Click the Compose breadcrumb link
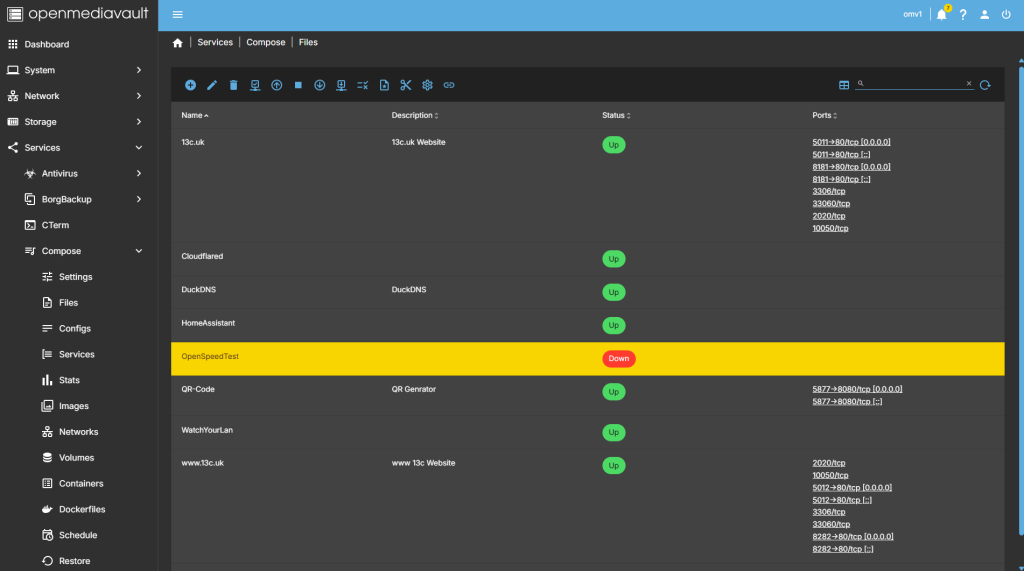The width and height of the screenshot is (1024, 571). pos(265,42)
